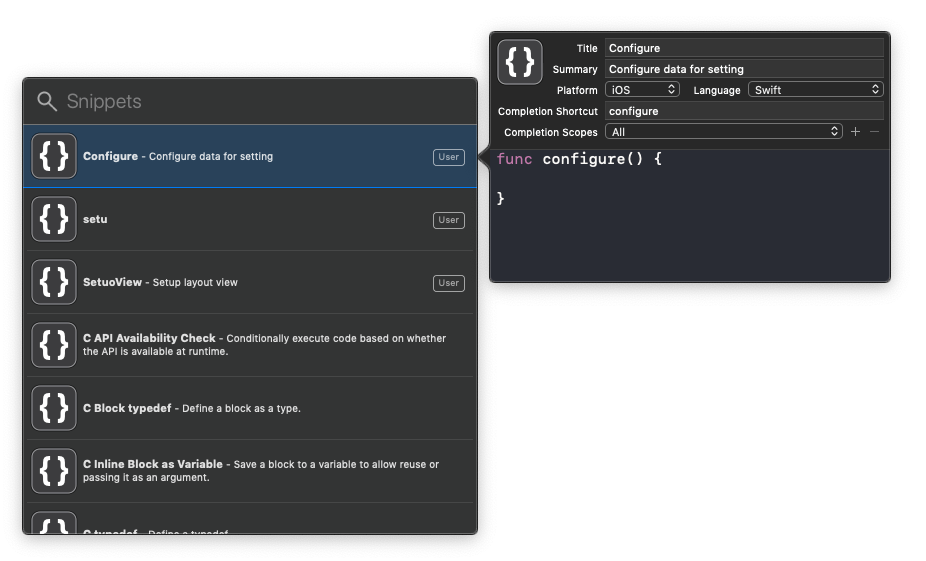This screenshot has width=926, height=561.
Task: Click the Title field containing Configure
Action: (744, 48)
